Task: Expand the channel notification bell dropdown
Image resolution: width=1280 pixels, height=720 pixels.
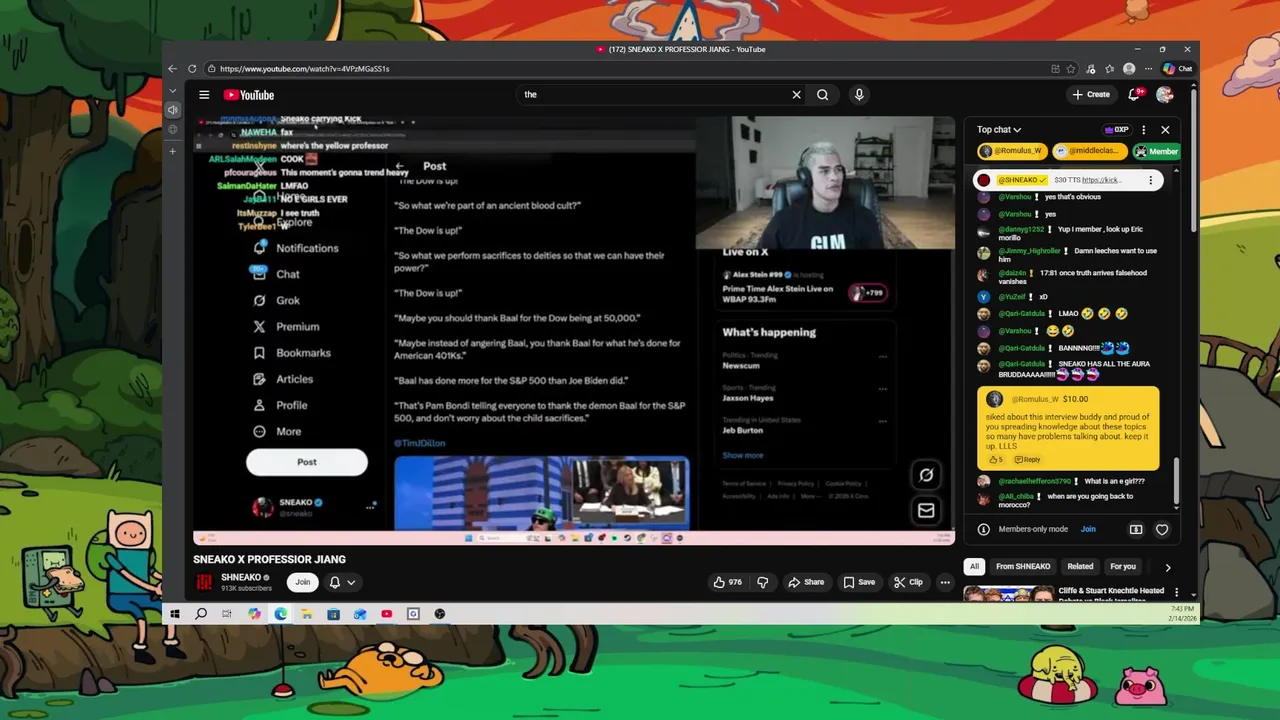Action: (x=342, y=582)
